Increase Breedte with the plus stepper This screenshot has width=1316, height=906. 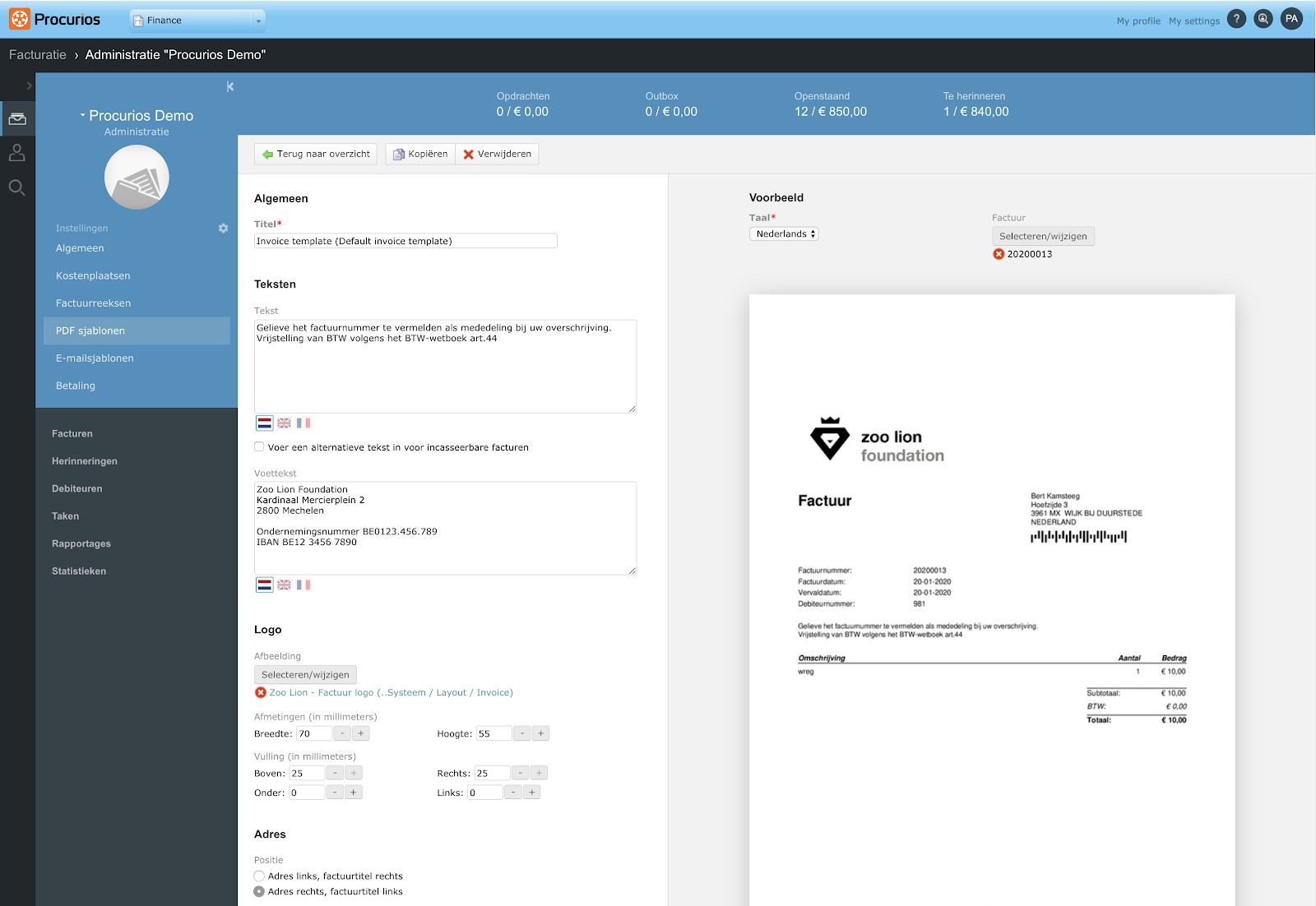(361, 733)
